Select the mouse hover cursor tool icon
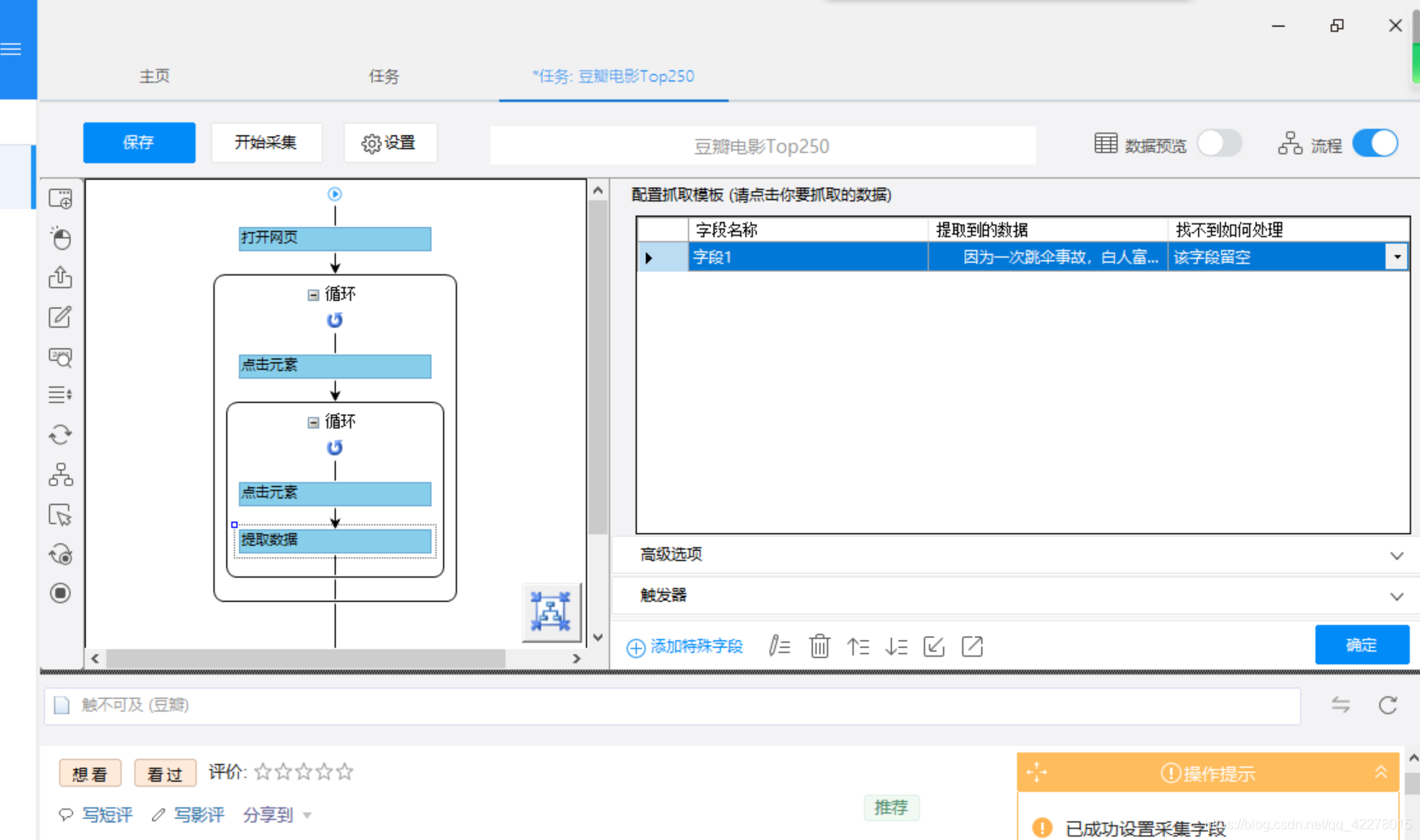The width and height of the screenshot is (1420, 840). point(60,514)
